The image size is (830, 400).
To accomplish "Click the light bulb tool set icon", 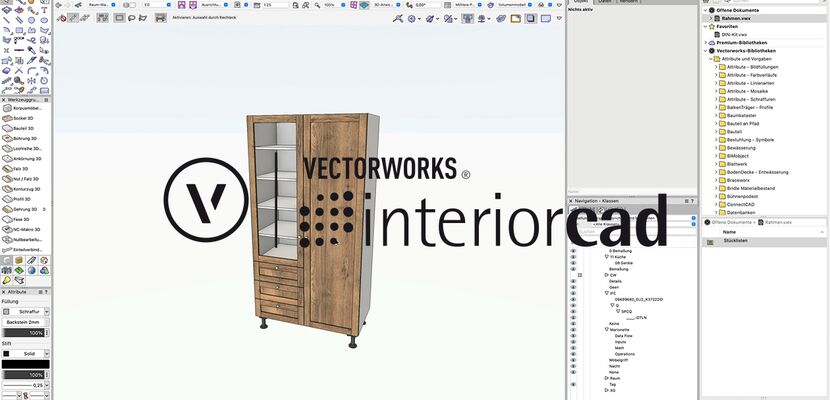I will pyautogui.click(x=6, y=280).
